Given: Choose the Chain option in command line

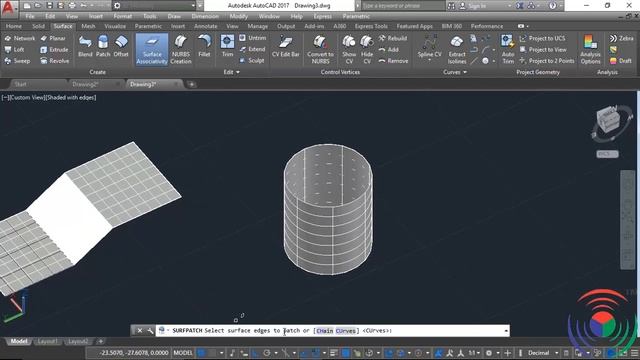Looking at the screenshot, I should pyautogui.click(x=325, y=331).
